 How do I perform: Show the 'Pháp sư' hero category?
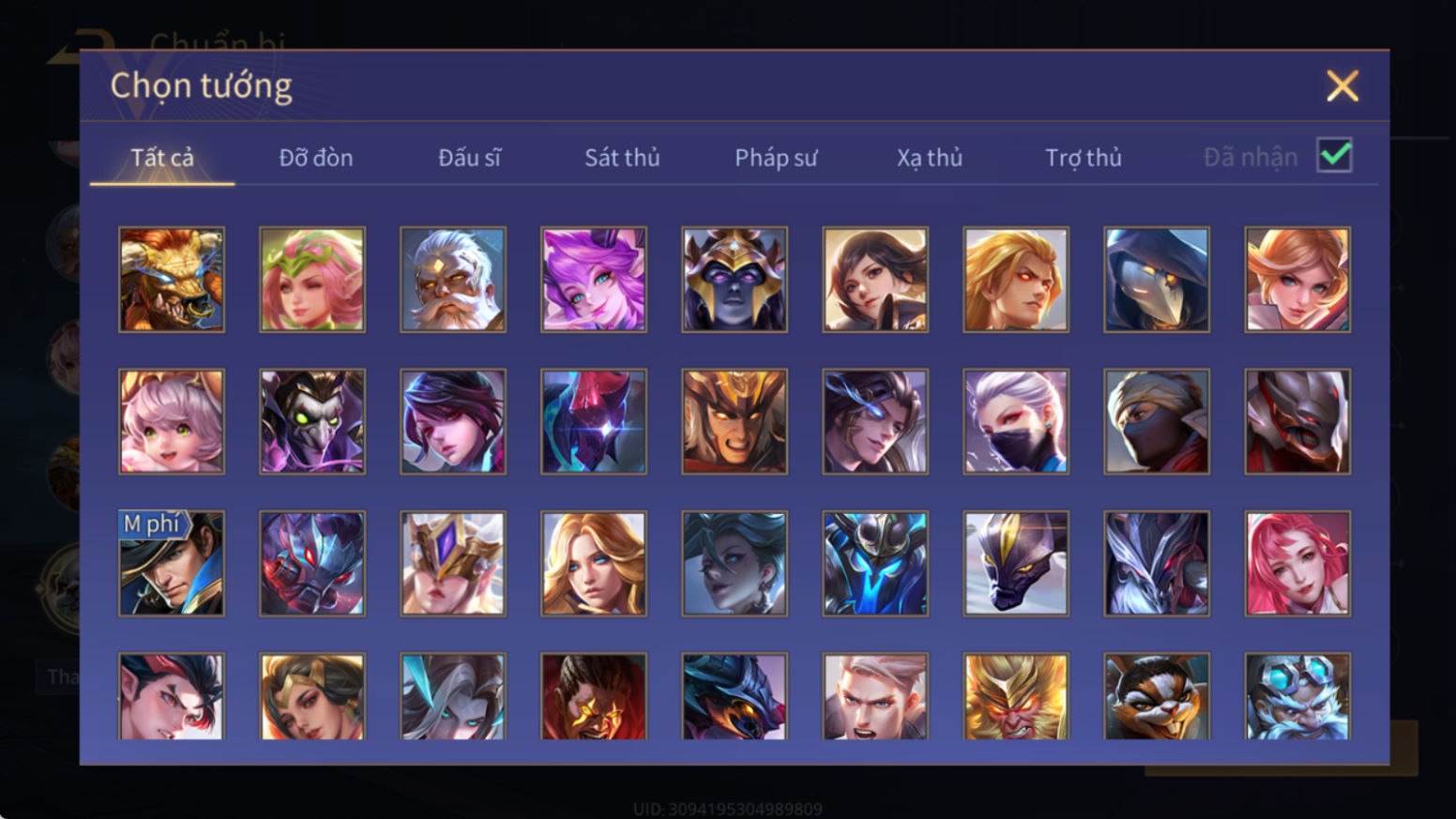[x=776, y=158]
